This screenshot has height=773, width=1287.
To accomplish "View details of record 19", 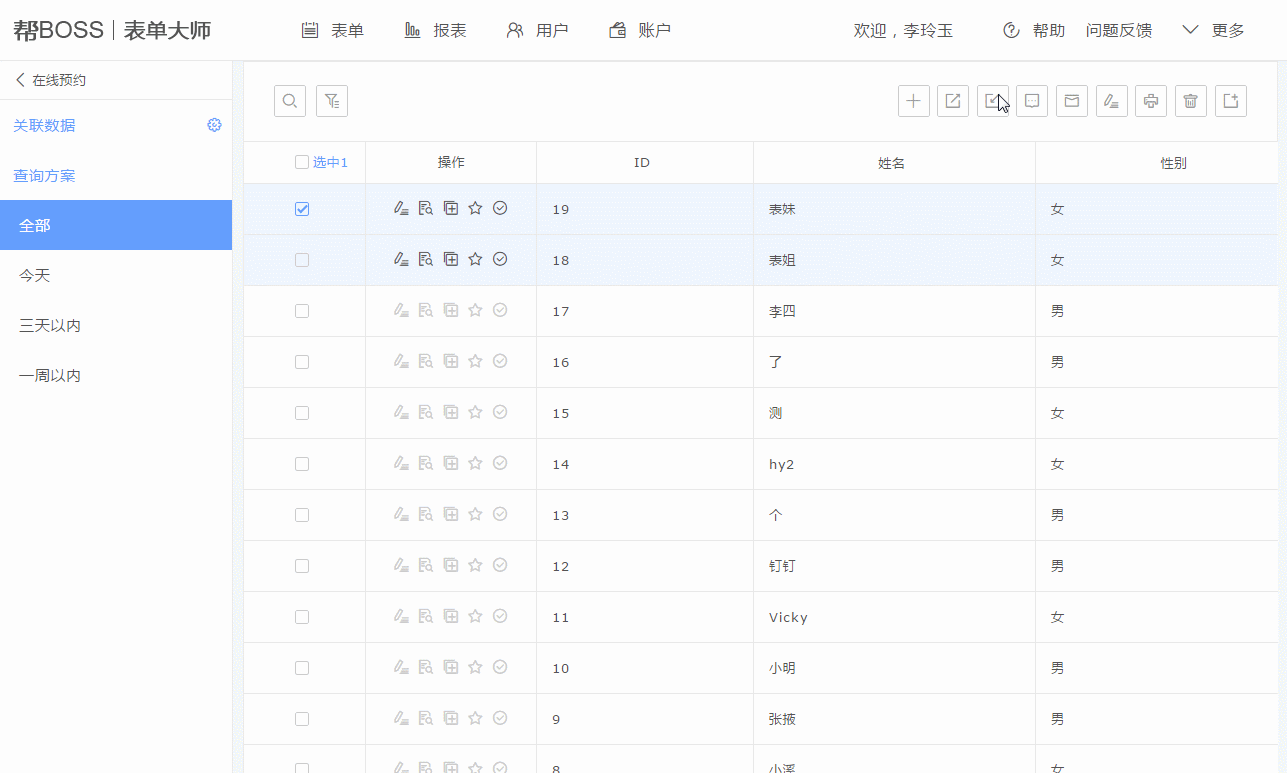I will coord(426,209).
